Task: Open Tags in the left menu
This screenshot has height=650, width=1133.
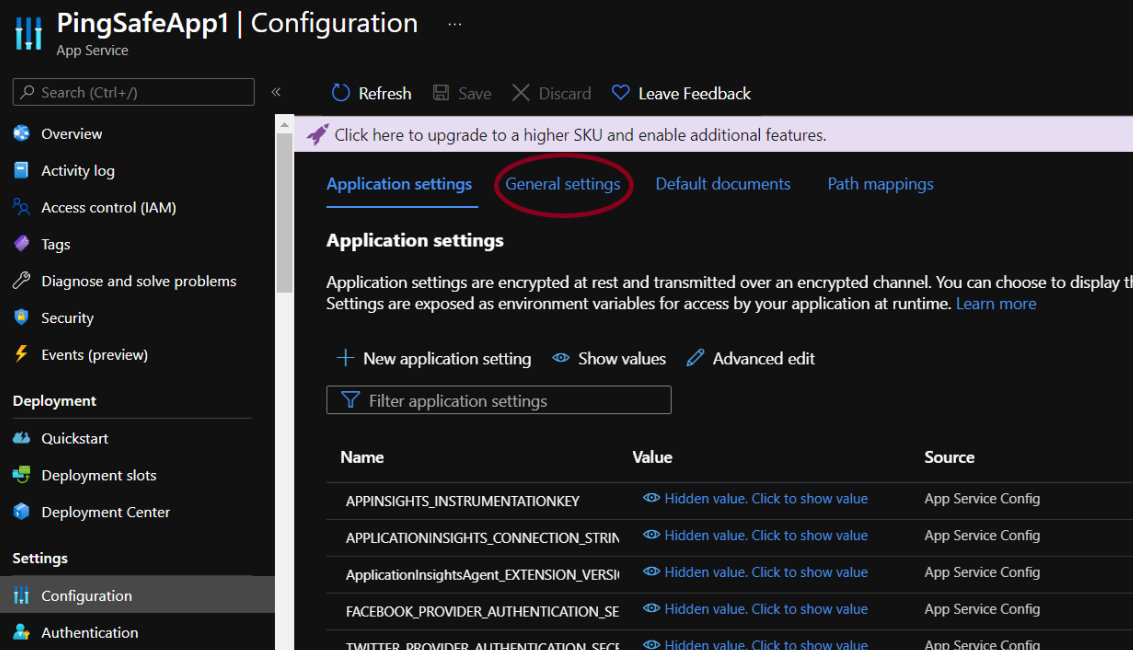Action: click(55, 244)
